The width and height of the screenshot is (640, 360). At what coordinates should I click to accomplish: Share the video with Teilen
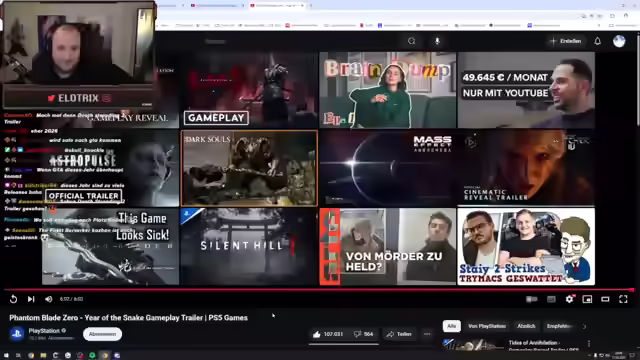(x=399, y=334)
